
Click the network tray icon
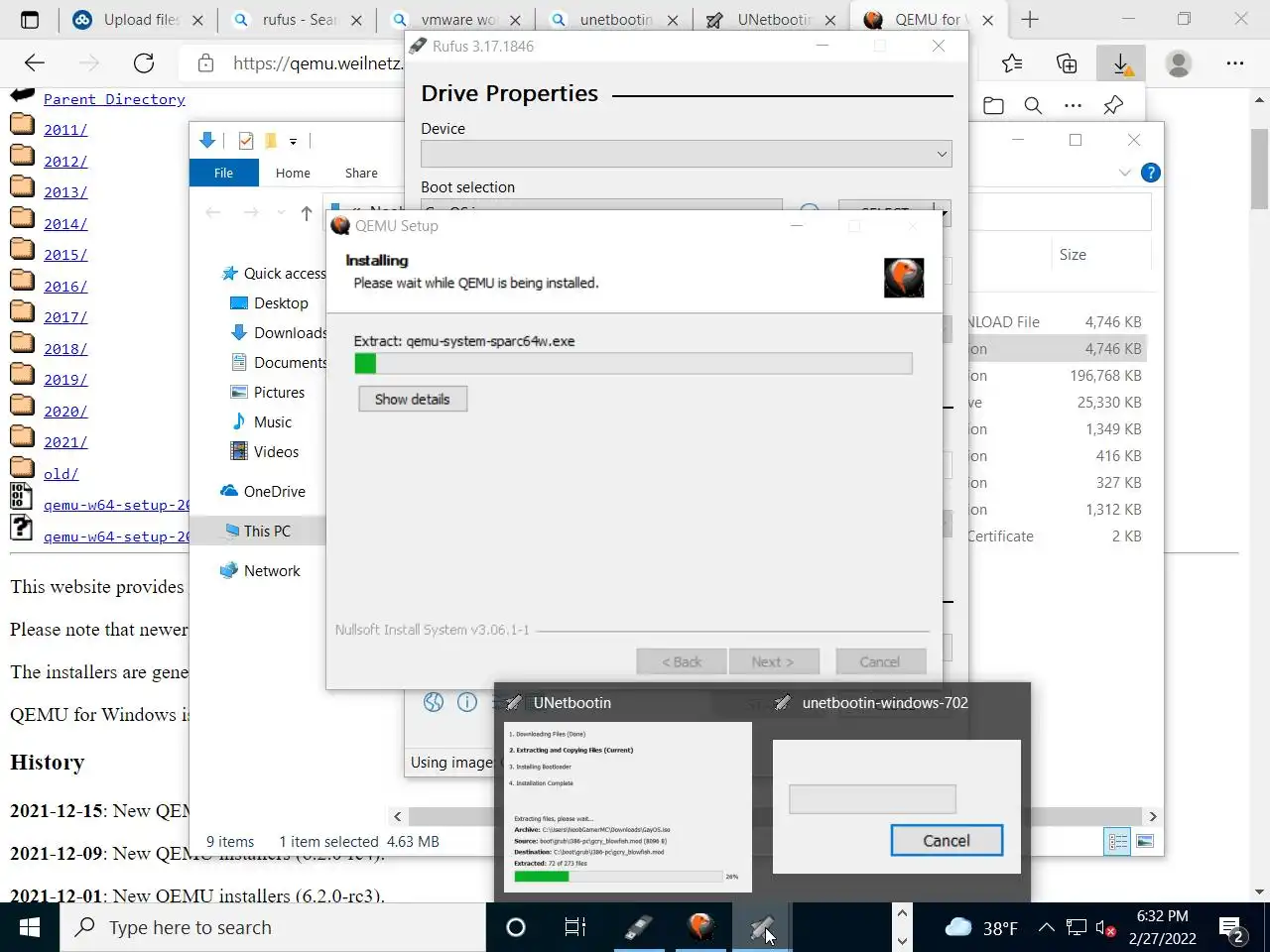tap(1077, 928)
